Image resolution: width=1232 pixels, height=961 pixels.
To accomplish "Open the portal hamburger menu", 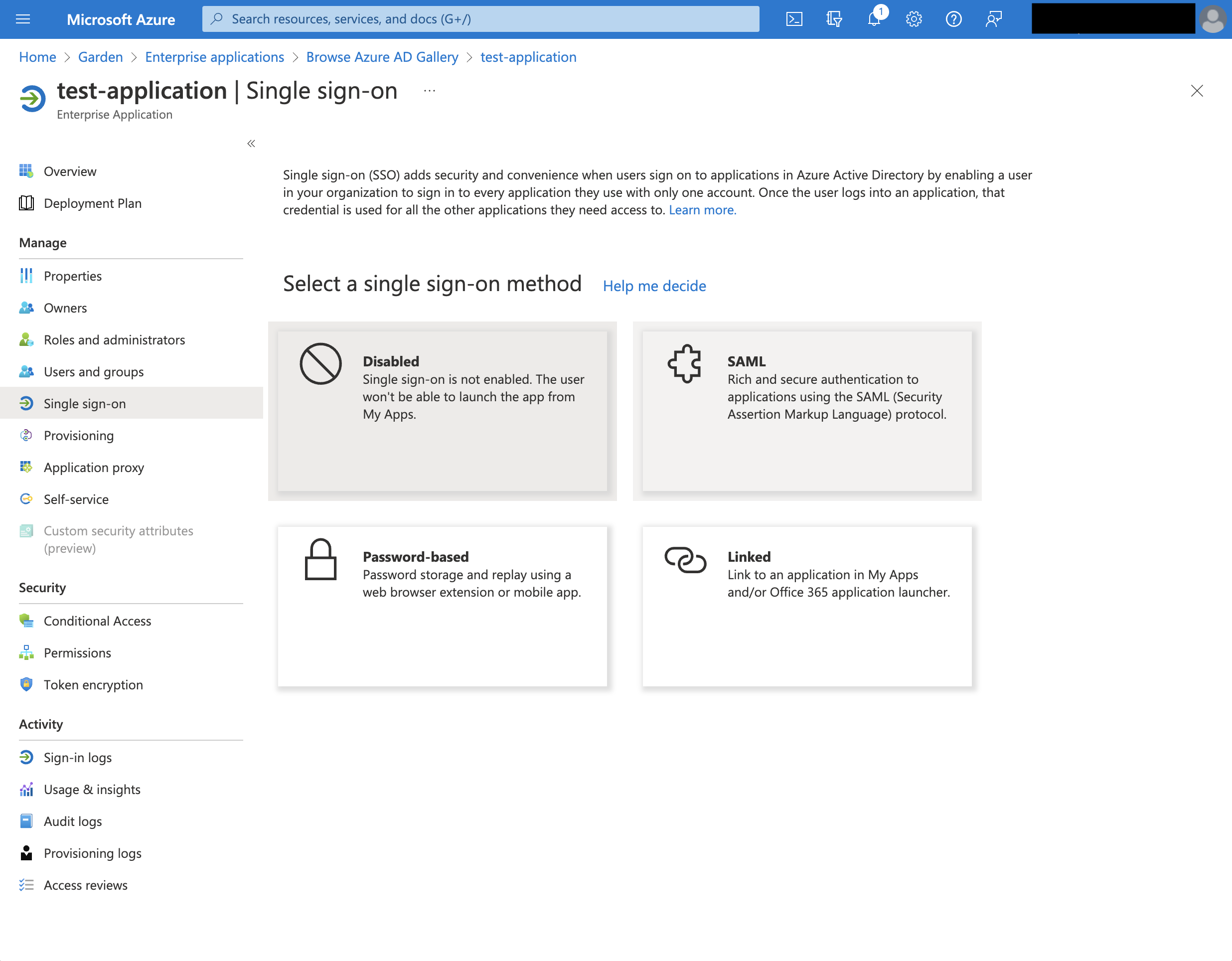I will pyautogui.click(x=23, y=19).
